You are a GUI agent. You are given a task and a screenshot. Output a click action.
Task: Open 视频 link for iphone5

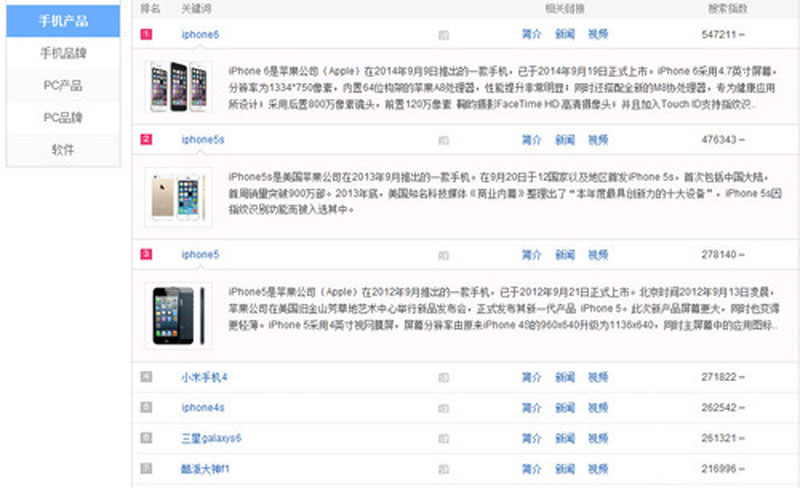tap(598, 255)
